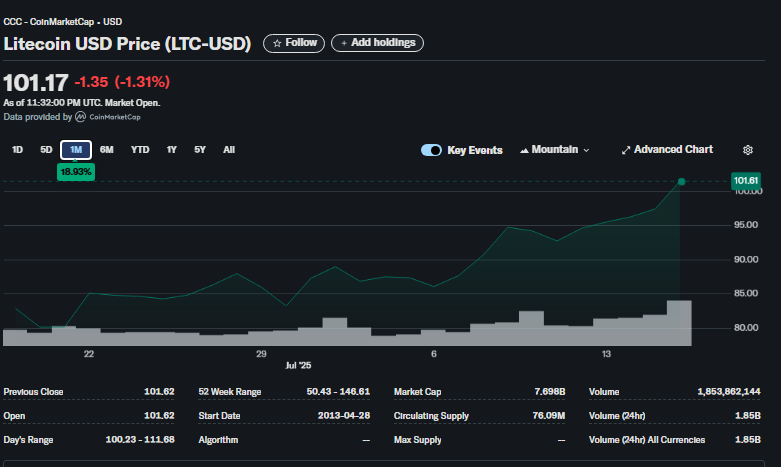The height and width of the screenshot is (467, 781).
Task: Click the Day's Range value 100.23 - 111.68
Action: coord(140,440)
